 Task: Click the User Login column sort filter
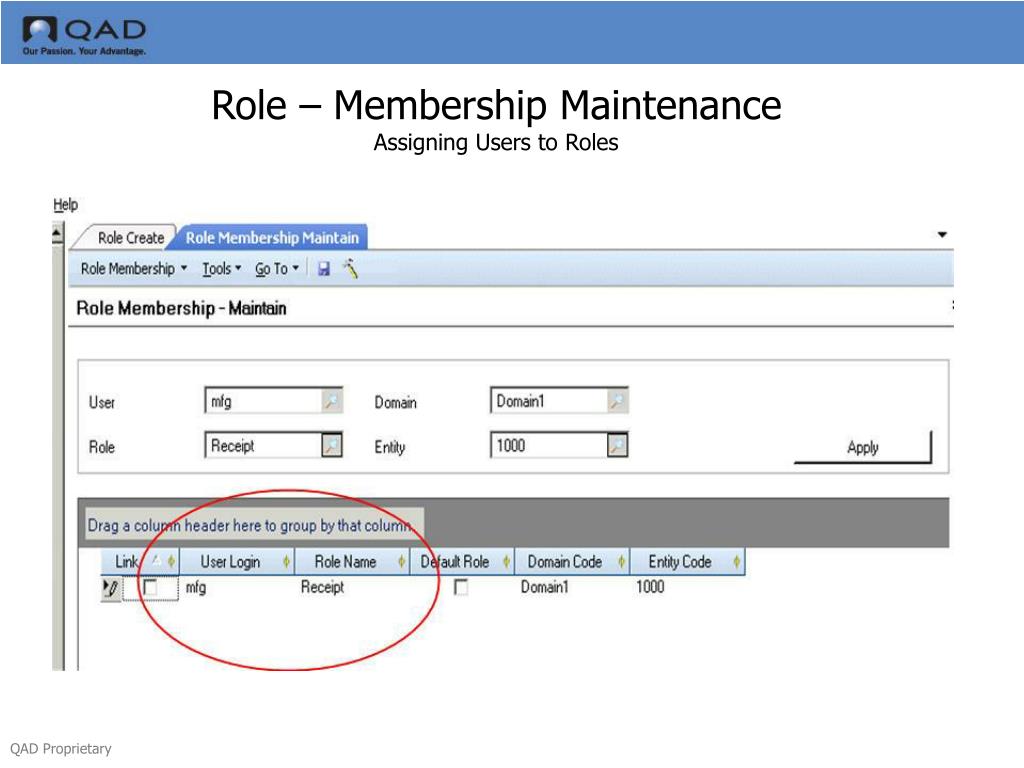pos(288,561)
